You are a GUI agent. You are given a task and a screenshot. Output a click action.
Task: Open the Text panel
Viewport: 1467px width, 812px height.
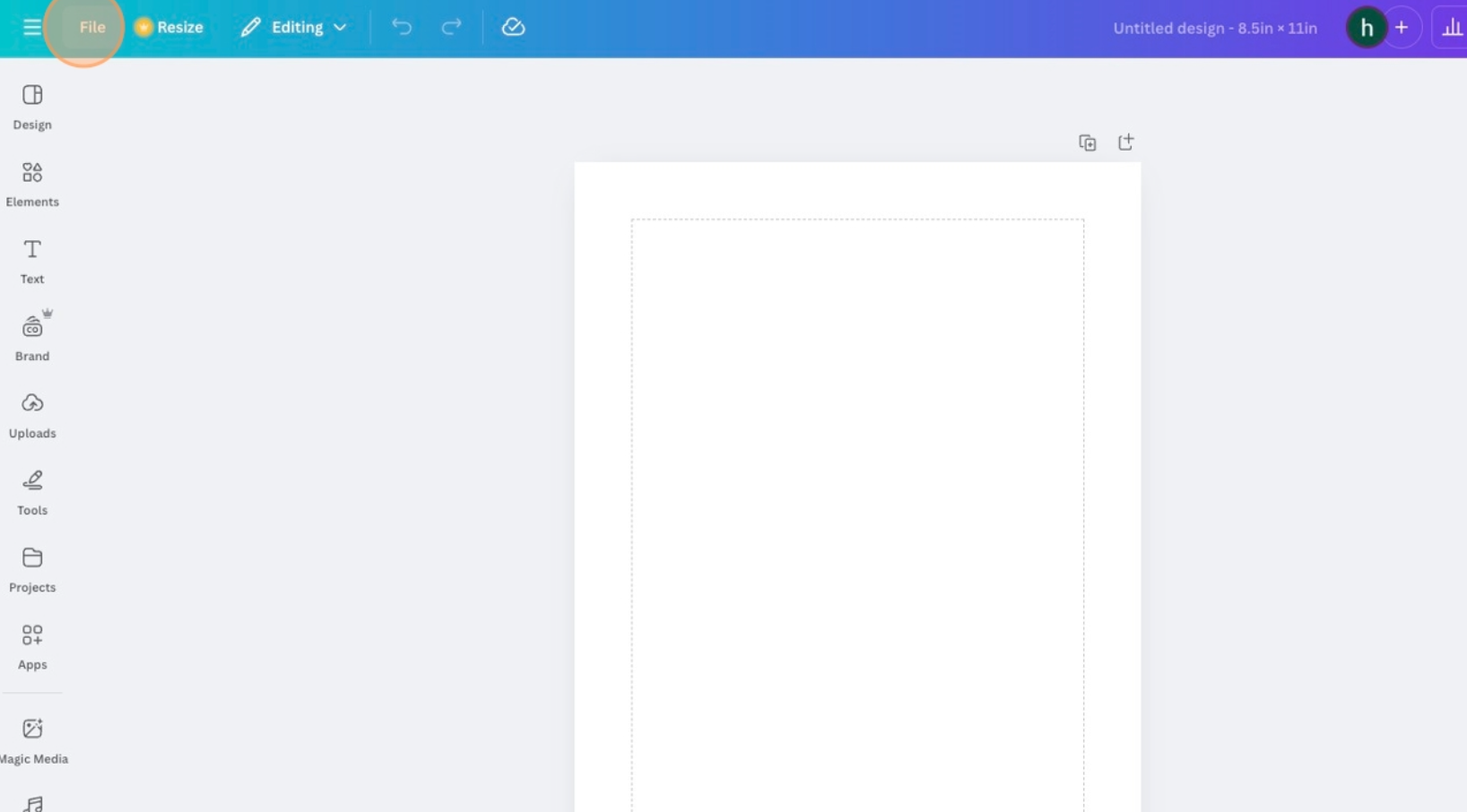point(31,260)
